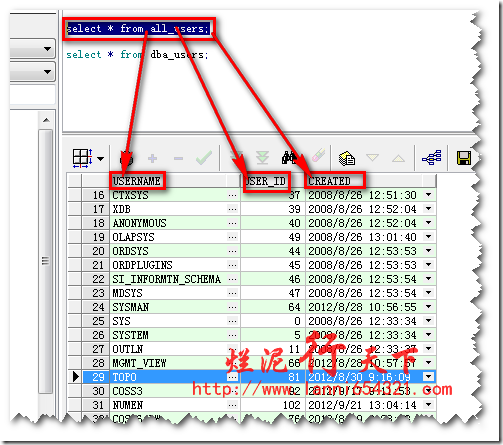Viewport: 503px width, 445px height.
Task: Open the first combo box on left panel
Action: pos(32,49)
